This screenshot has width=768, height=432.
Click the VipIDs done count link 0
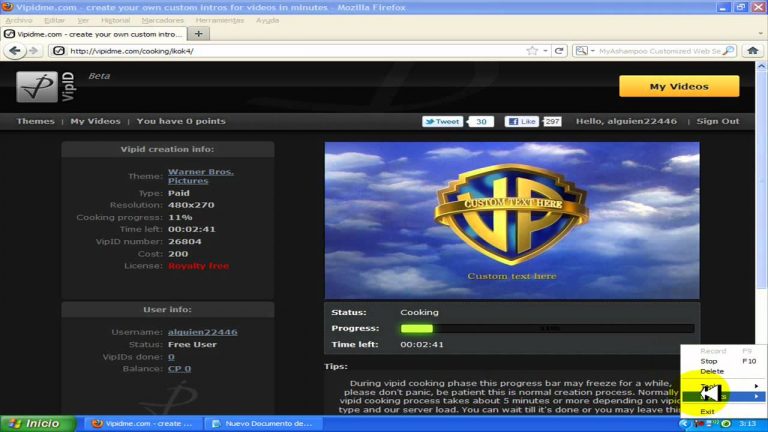pyautogui.click(x=171, y=357)
